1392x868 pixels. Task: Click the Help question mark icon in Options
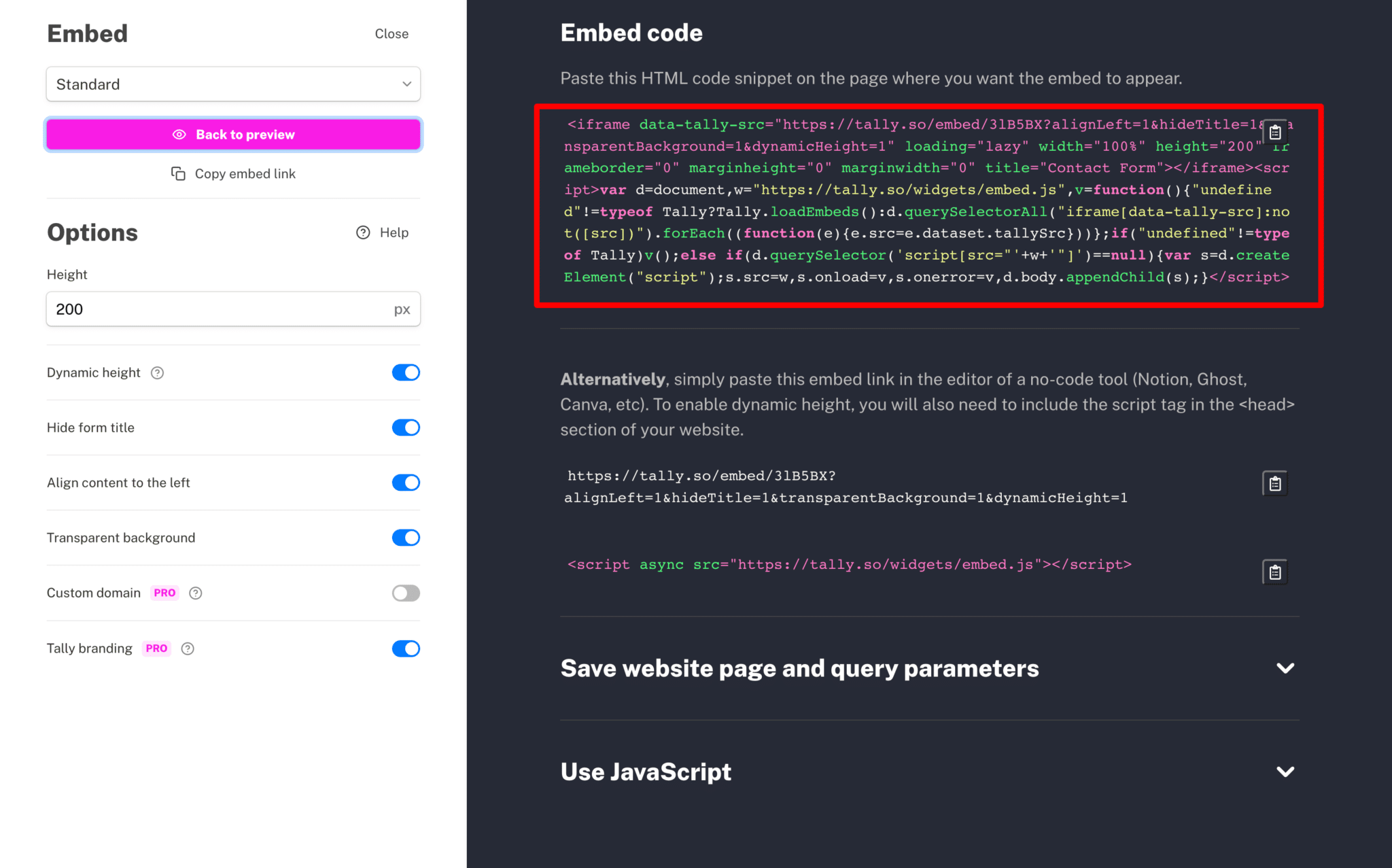362,232
